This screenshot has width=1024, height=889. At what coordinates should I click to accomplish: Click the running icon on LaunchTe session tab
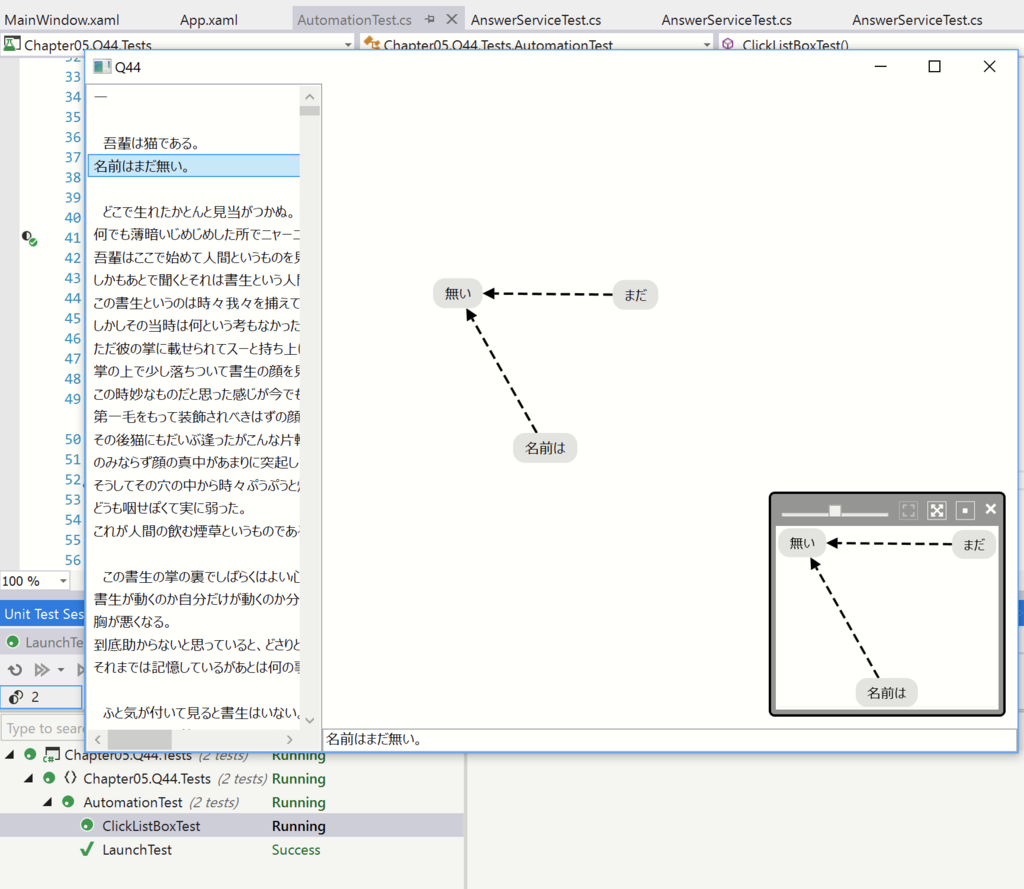(12, 642)
